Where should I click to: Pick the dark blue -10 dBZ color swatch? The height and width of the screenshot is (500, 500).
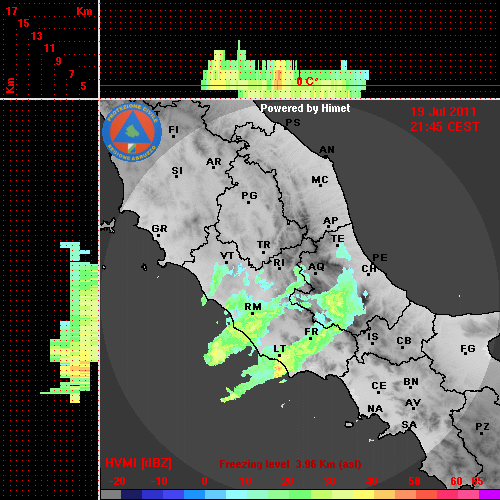click(x=153, y=494)
